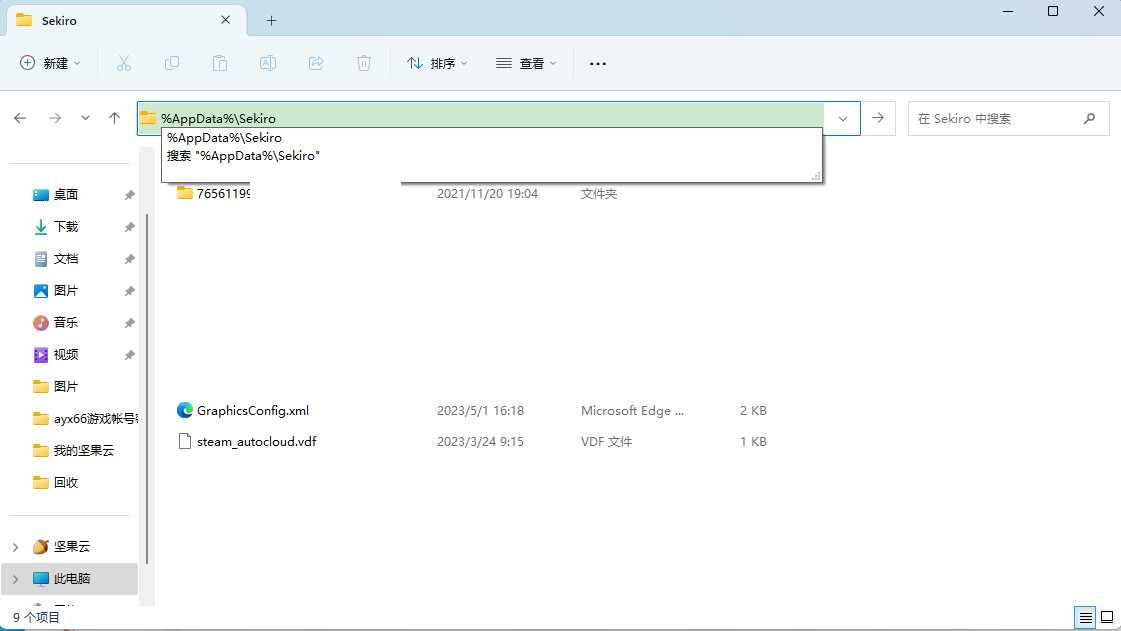Screen dimensions: 1121x631
Task: Switch to details view icon
Action: coord(1085,617)
